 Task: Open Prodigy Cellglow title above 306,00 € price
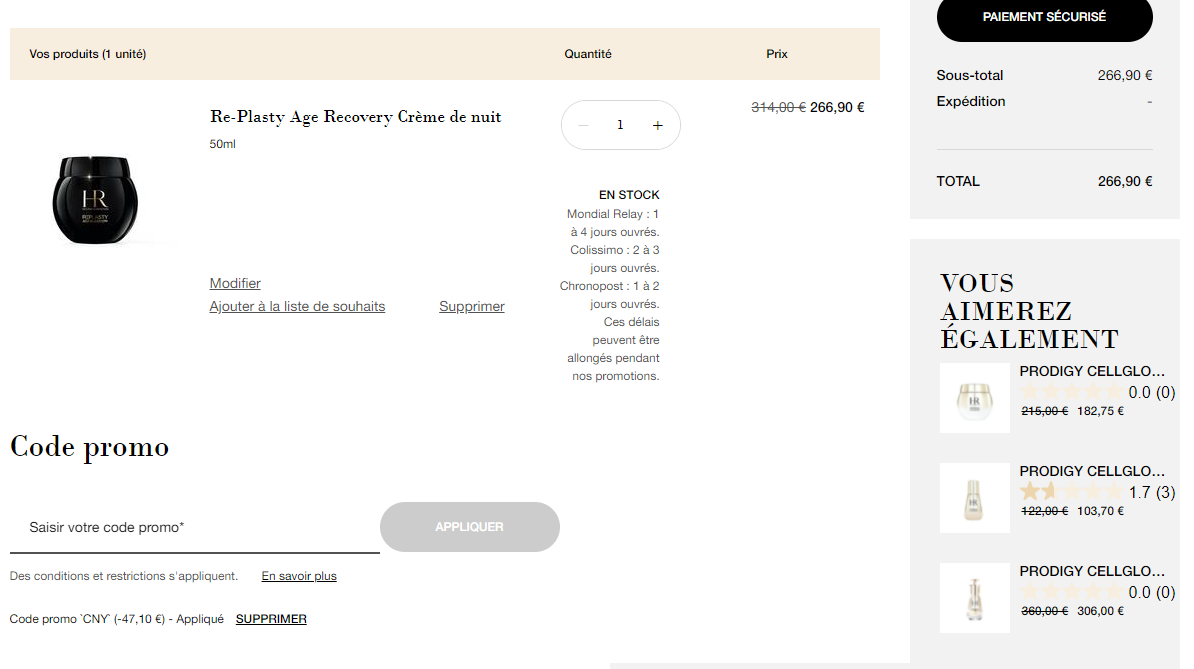coord(1093,571)
